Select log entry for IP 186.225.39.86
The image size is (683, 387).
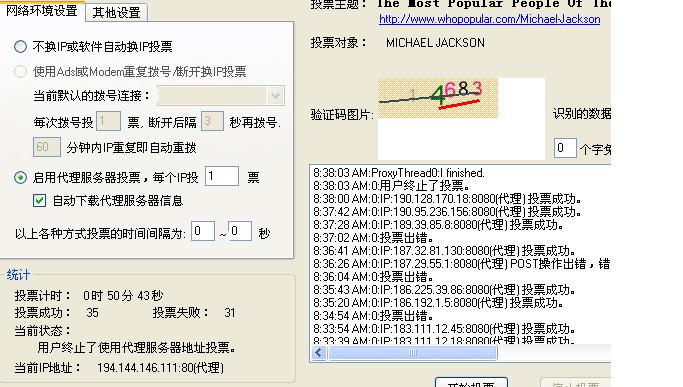coord(444,290)
